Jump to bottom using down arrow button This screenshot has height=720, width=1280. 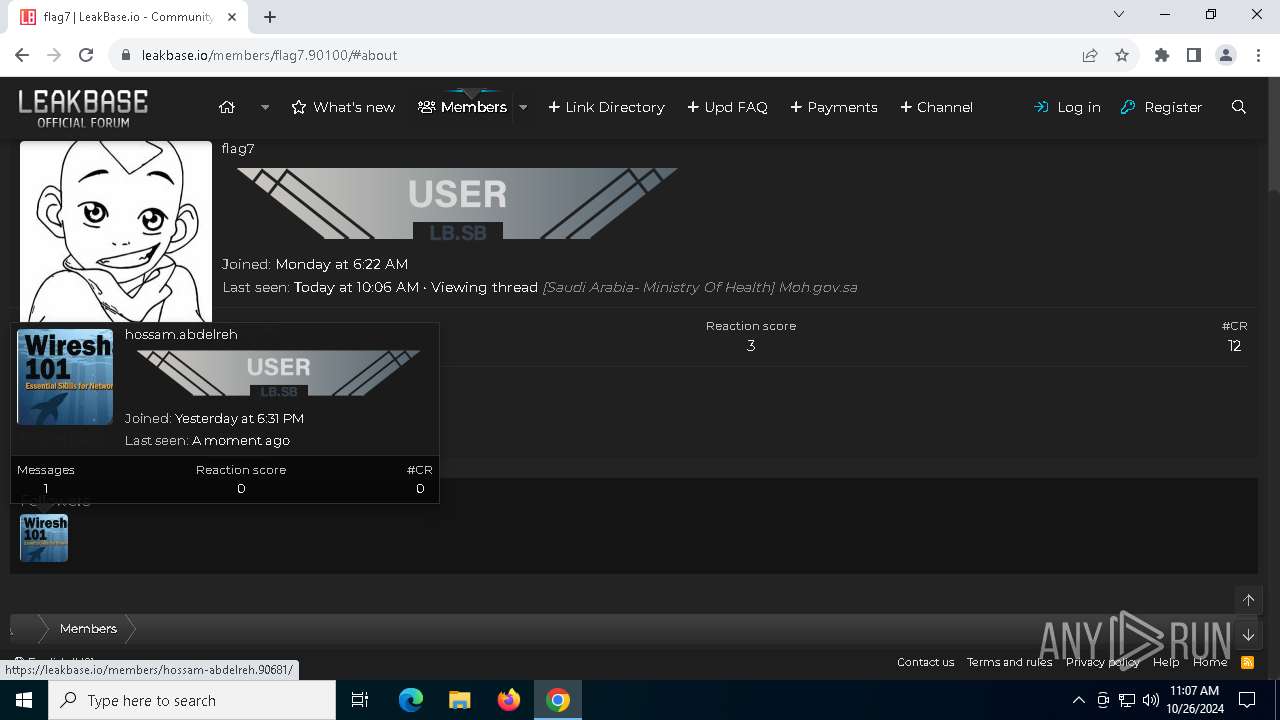coord(1248,635)
